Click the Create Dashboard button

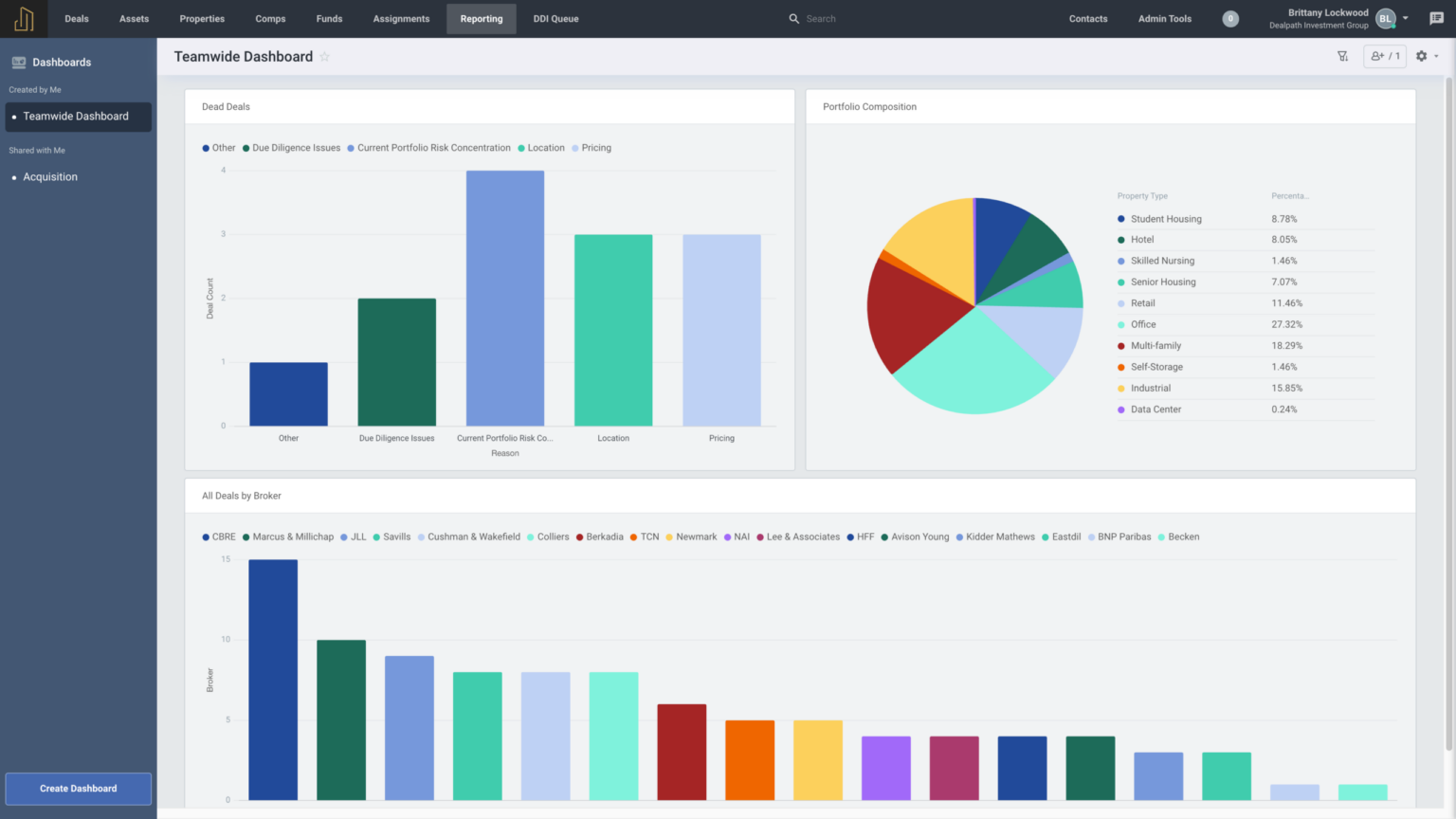[78, 789]
